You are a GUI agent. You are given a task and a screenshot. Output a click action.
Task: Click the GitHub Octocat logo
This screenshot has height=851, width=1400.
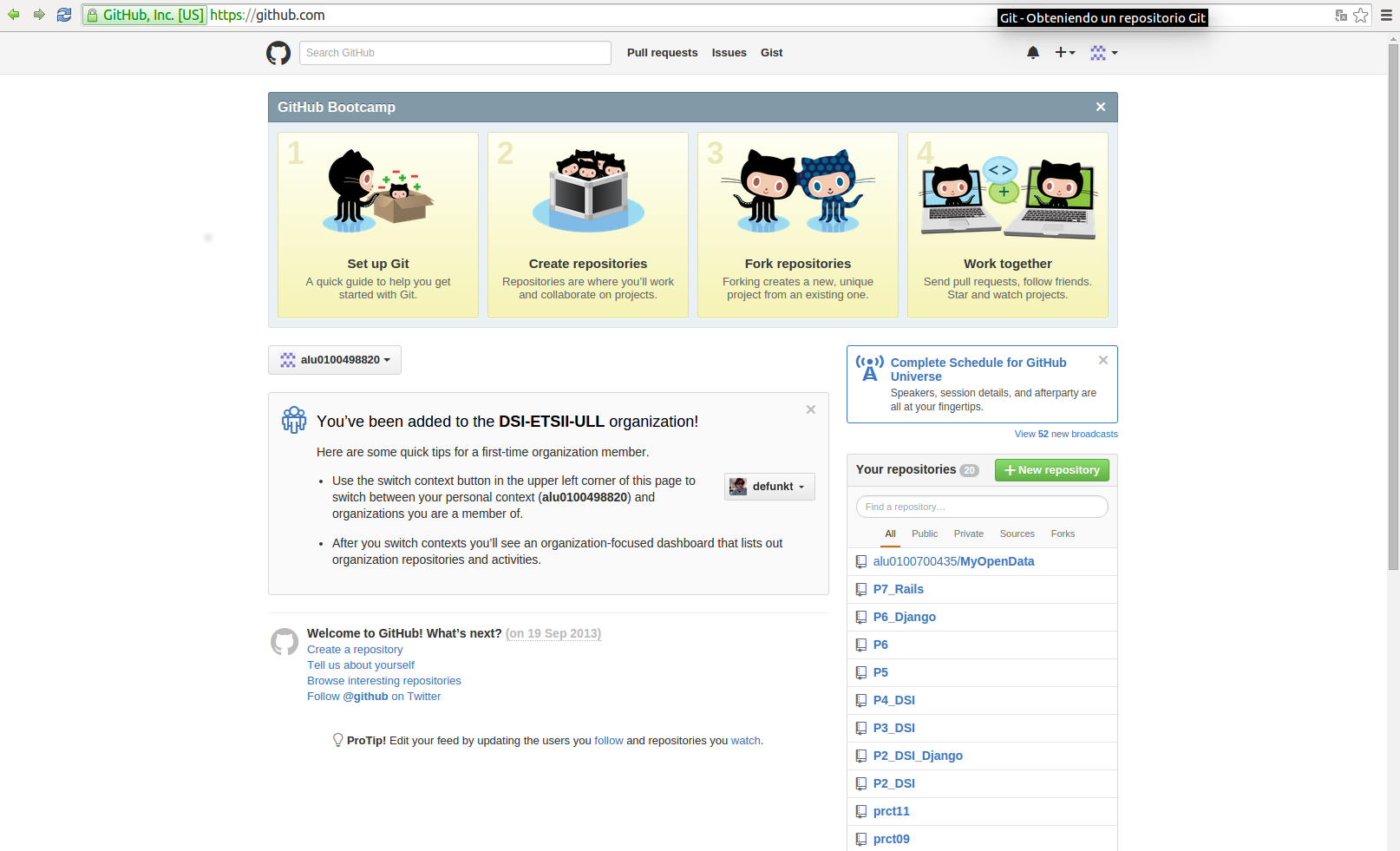(x=278, y=53)
